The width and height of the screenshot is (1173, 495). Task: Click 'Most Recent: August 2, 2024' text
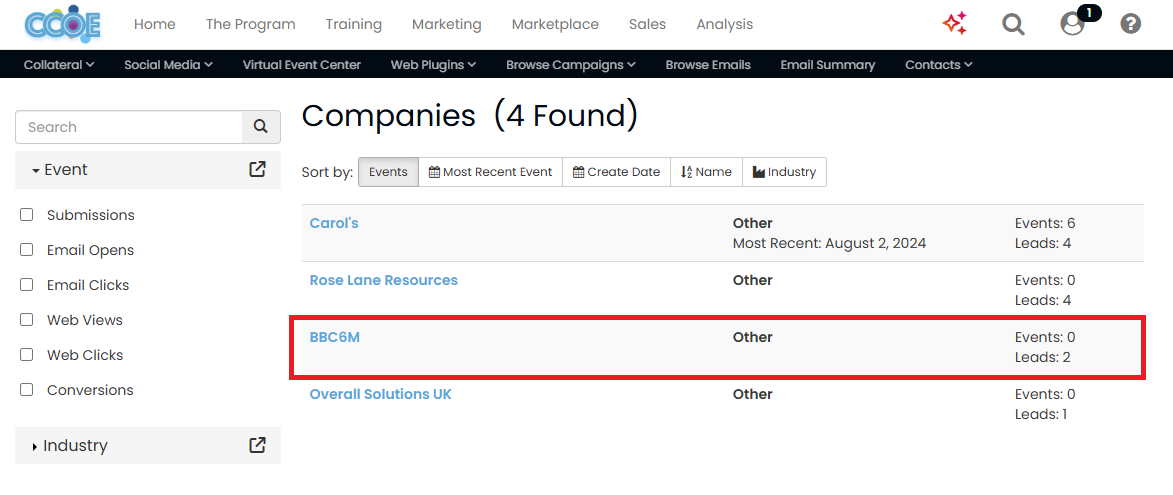tap(830, 244)
